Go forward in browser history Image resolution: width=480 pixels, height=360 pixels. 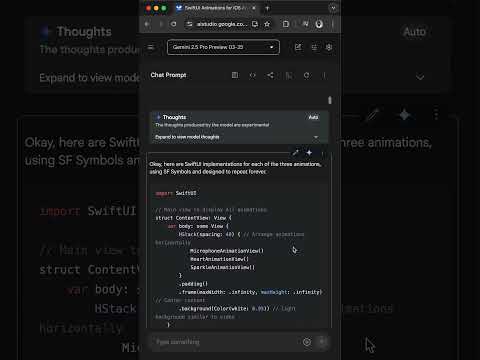point(161,24)
